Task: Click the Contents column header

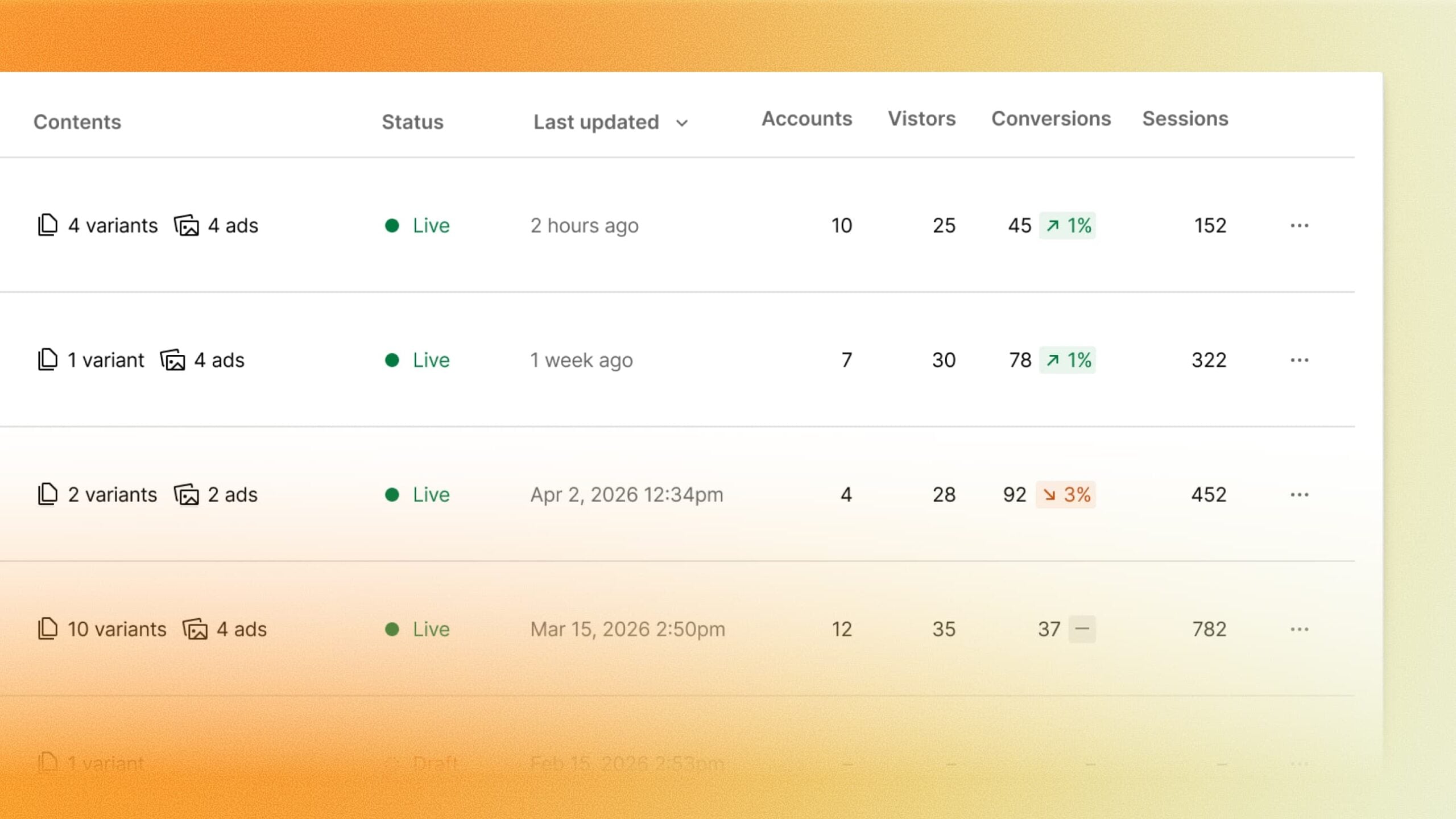Action: (77, 122)
